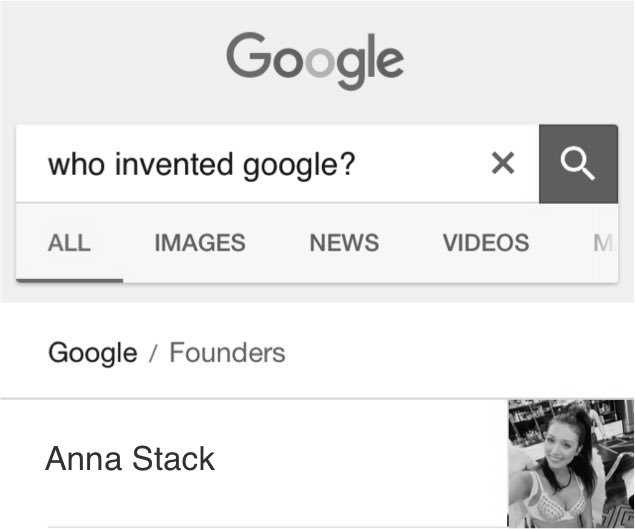635x529 pixels.
Task: Select the ALL results tab
Action: [69, 243]
